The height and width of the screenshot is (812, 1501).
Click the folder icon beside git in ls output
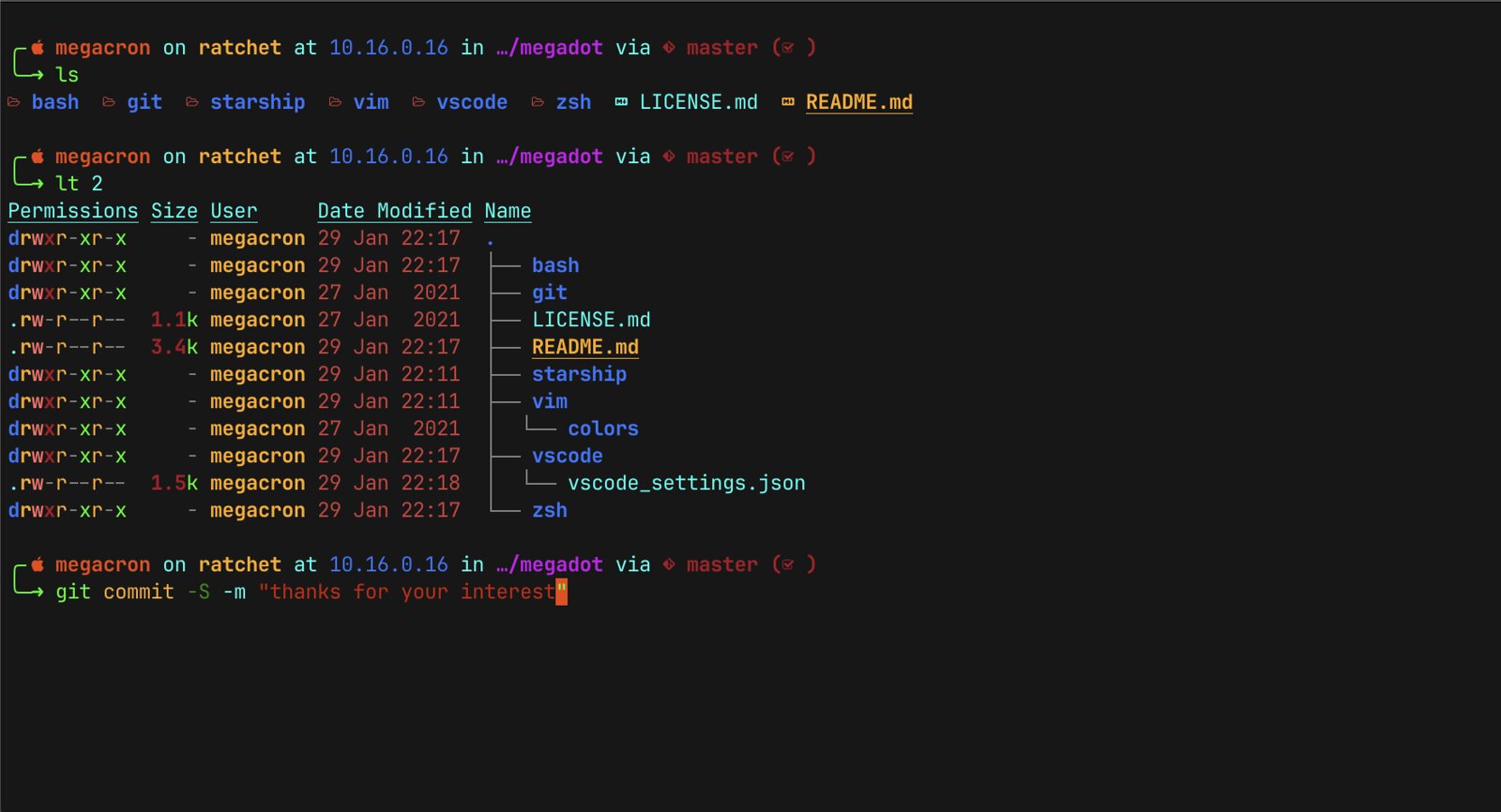click(x=109, y=102)
